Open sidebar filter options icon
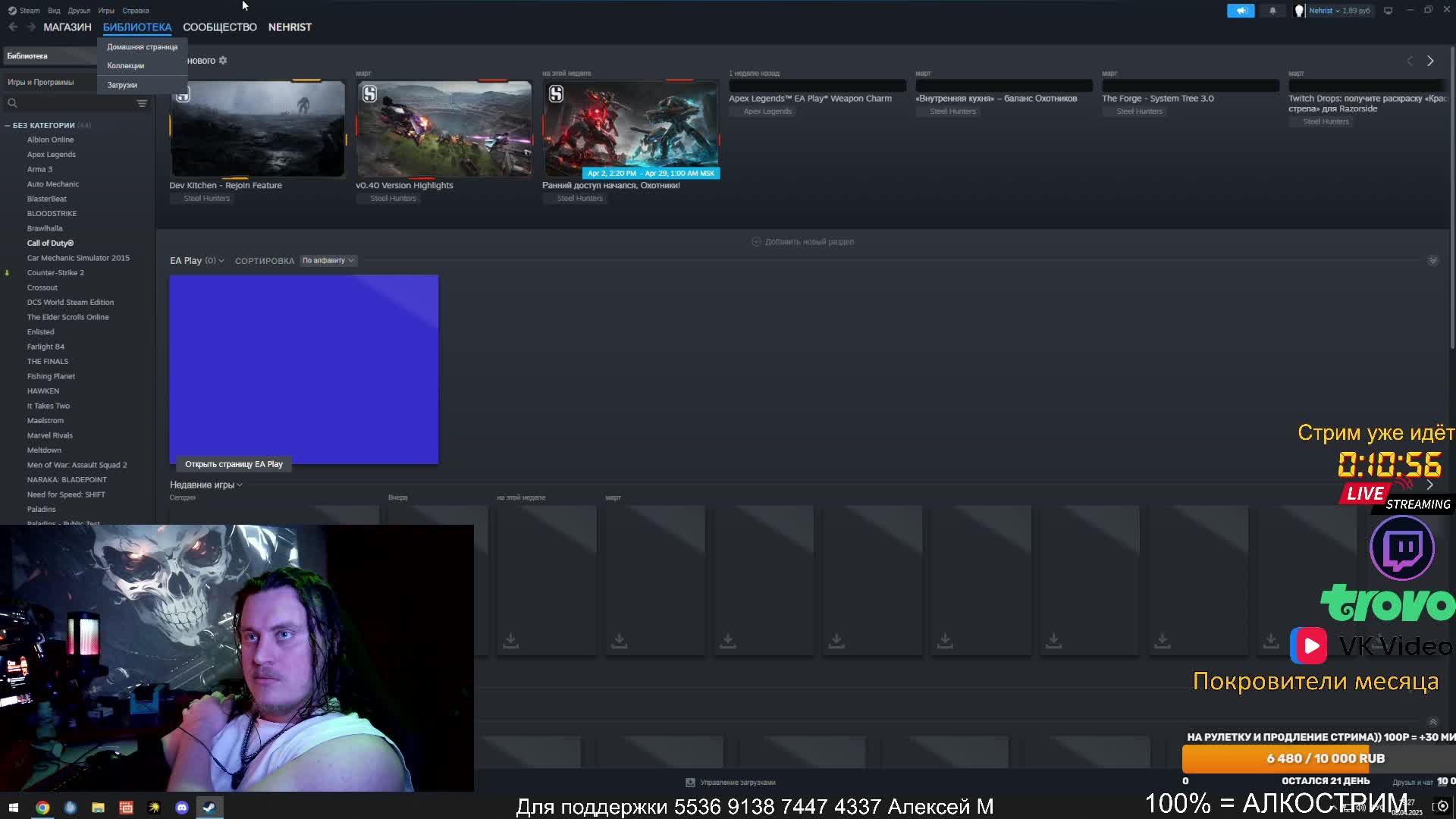The height and width of the screenshot is (819, 1456). (x=142, y=103)
